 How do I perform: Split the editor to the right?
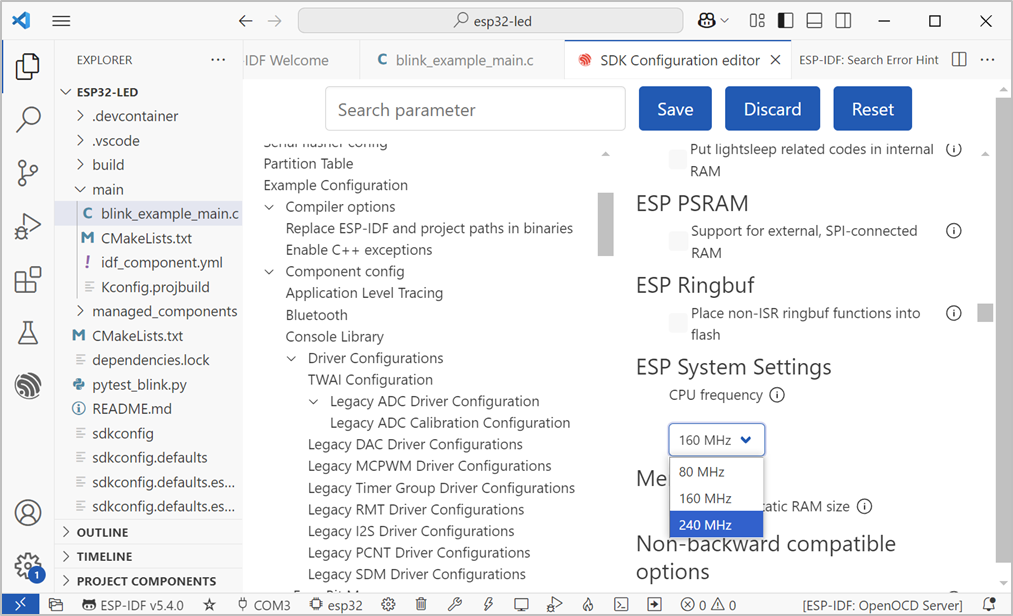pyautogui.click(x=959, y=59)
